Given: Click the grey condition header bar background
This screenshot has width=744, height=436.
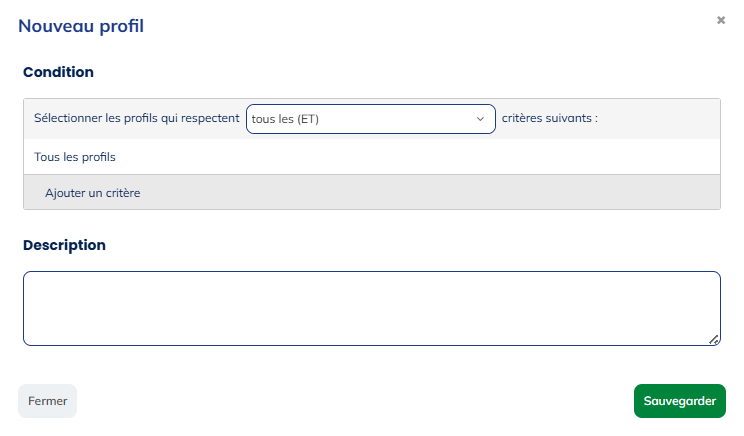Looking at the screenshot, I should click(660, 118).
